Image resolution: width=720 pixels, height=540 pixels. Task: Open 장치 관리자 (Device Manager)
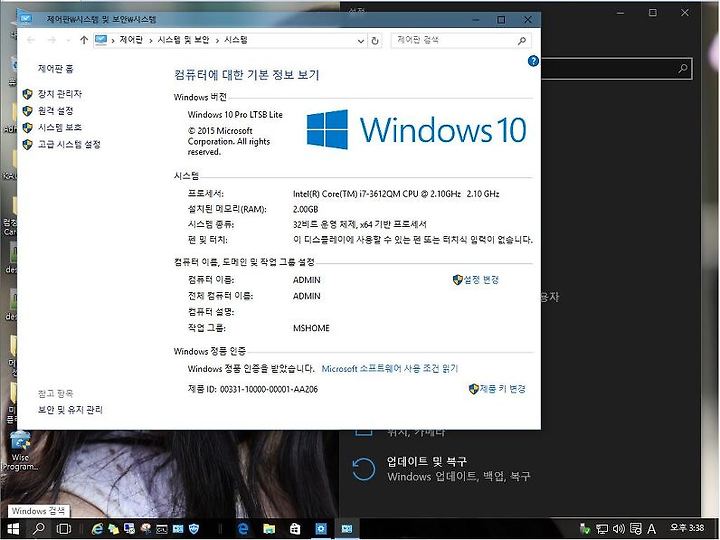[x=60, y=94]
